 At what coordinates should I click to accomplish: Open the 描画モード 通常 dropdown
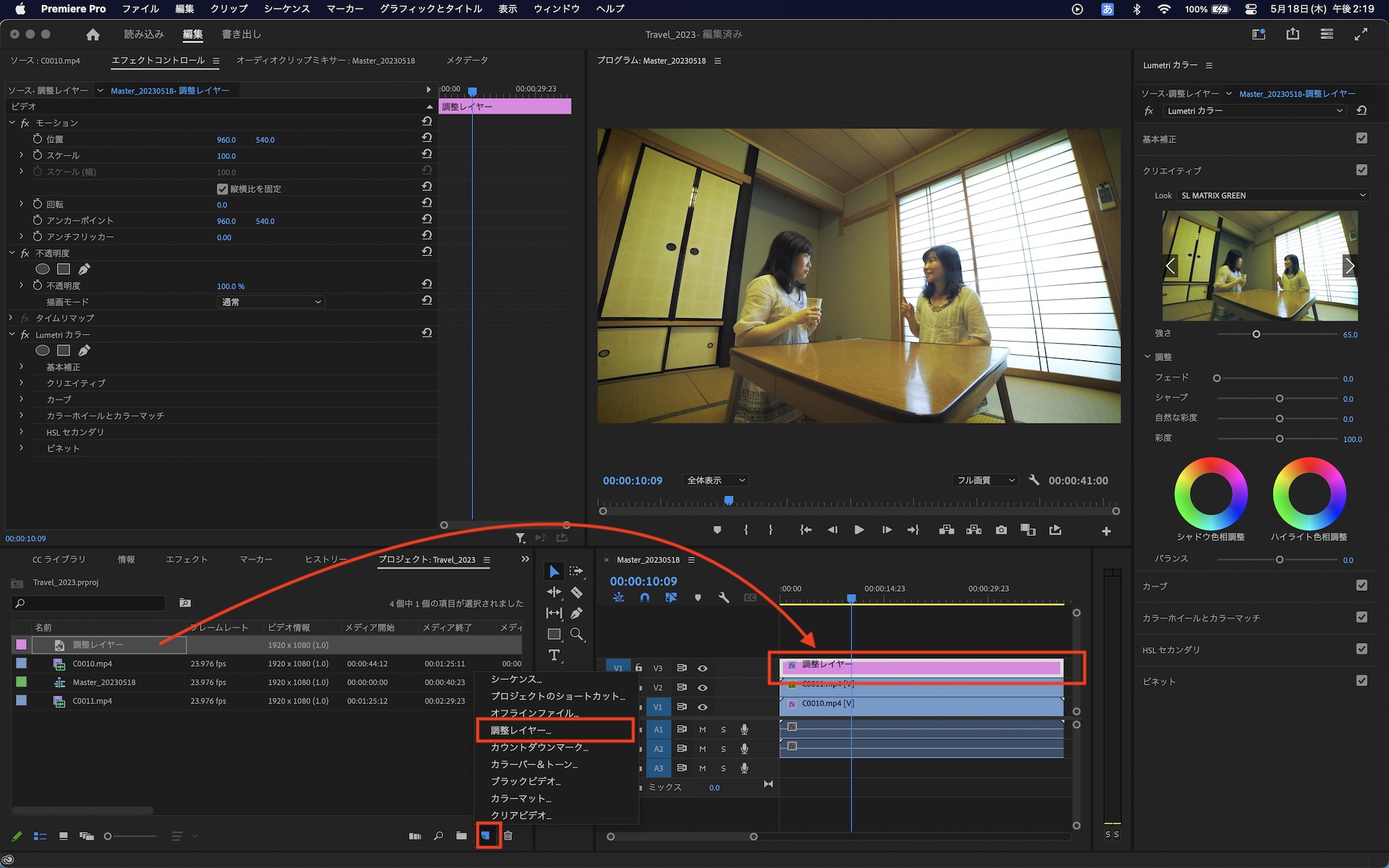271,302
